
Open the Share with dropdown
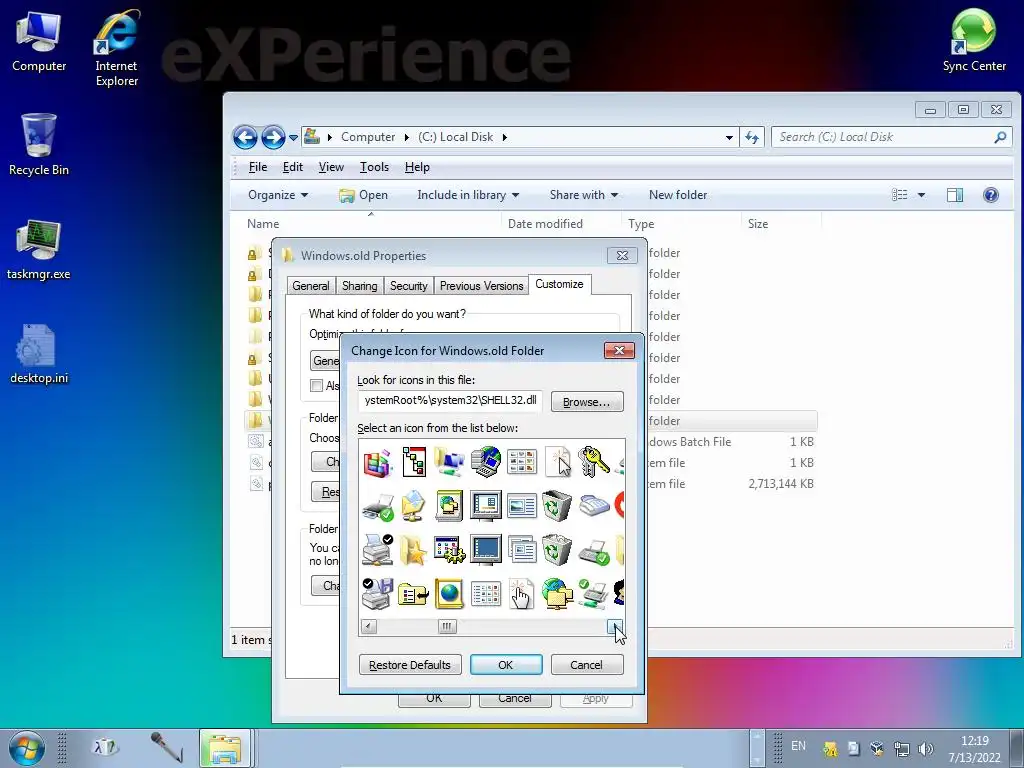click(x=584, y=195)
